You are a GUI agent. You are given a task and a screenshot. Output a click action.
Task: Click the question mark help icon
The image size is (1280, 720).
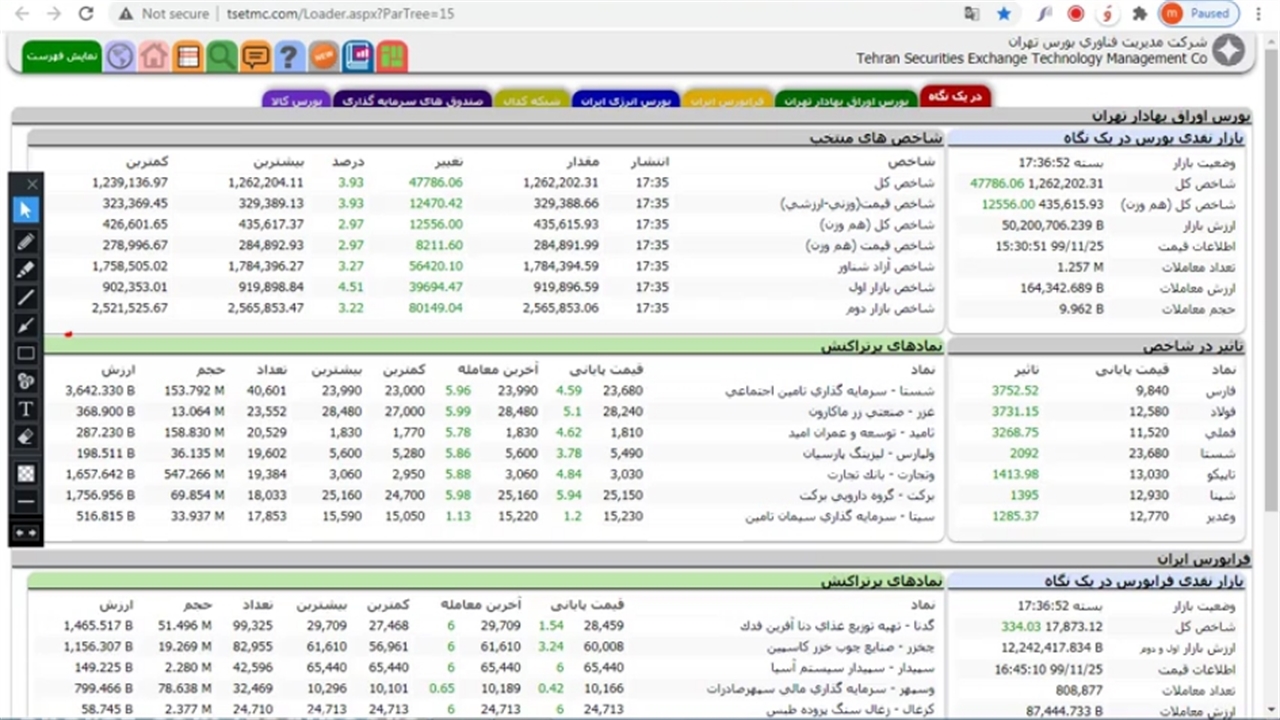click(289, 56)
